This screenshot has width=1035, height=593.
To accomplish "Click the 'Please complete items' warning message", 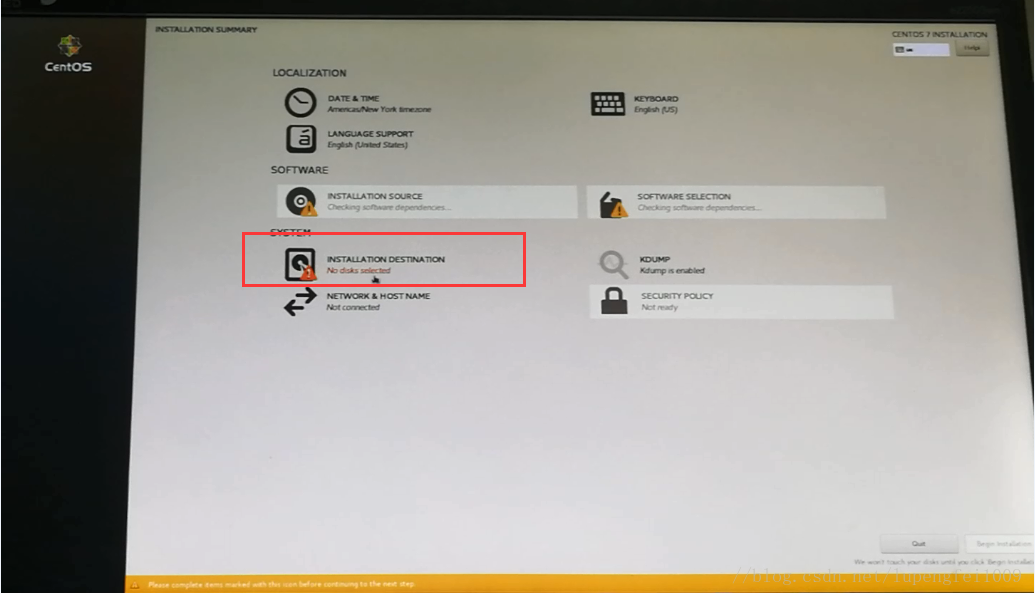I will tap(281, 584).
